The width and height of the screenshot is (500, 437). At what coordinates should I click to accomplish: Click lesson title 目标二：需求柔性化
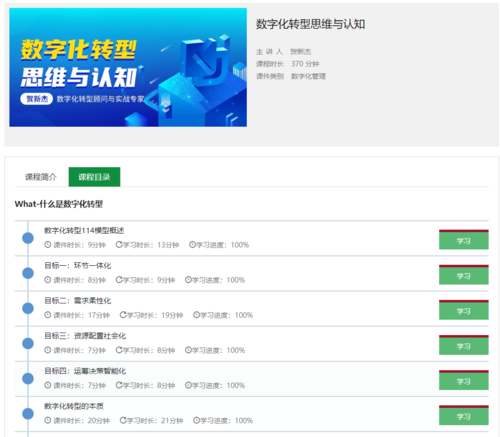[78, 301]
